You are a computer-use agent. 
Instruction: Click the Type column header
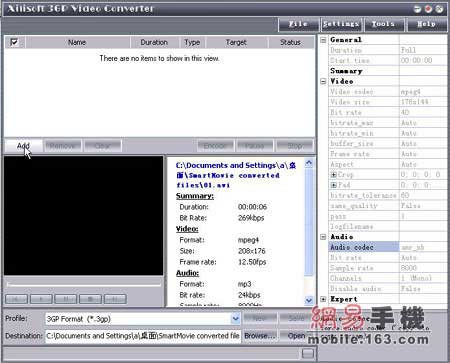coord(192,42)
